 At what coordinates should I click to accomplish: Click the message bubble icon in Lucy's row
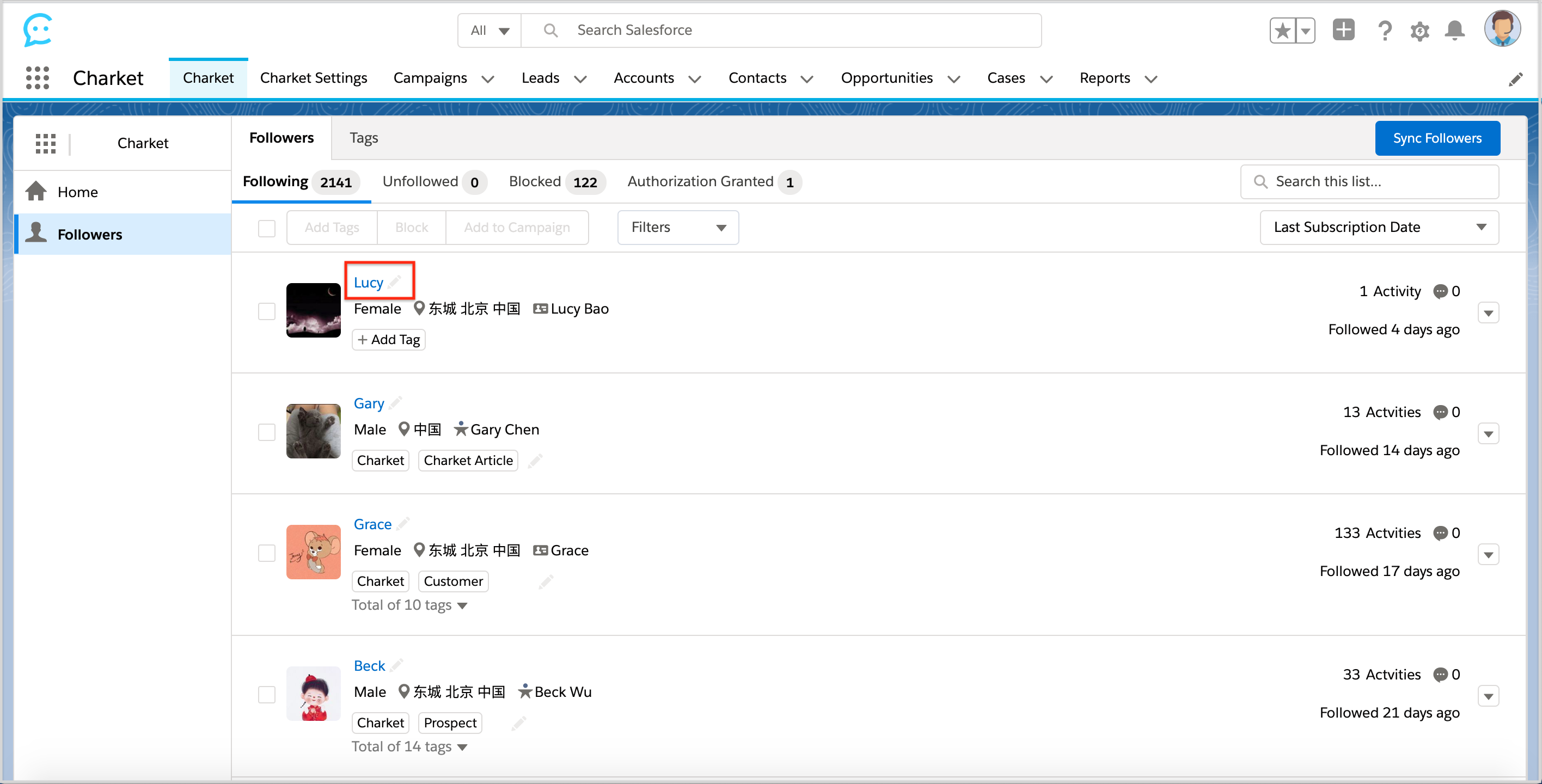click(x=1440, y=291)
